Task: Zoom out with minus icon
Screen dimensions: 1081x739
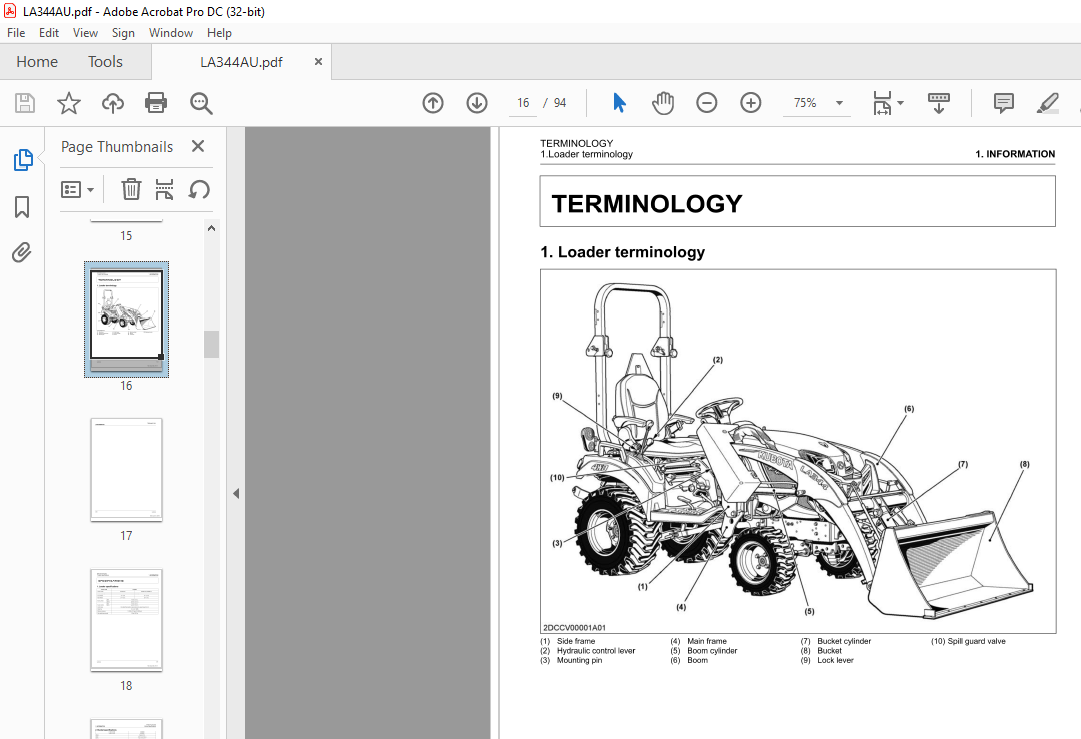Action: 707,103
